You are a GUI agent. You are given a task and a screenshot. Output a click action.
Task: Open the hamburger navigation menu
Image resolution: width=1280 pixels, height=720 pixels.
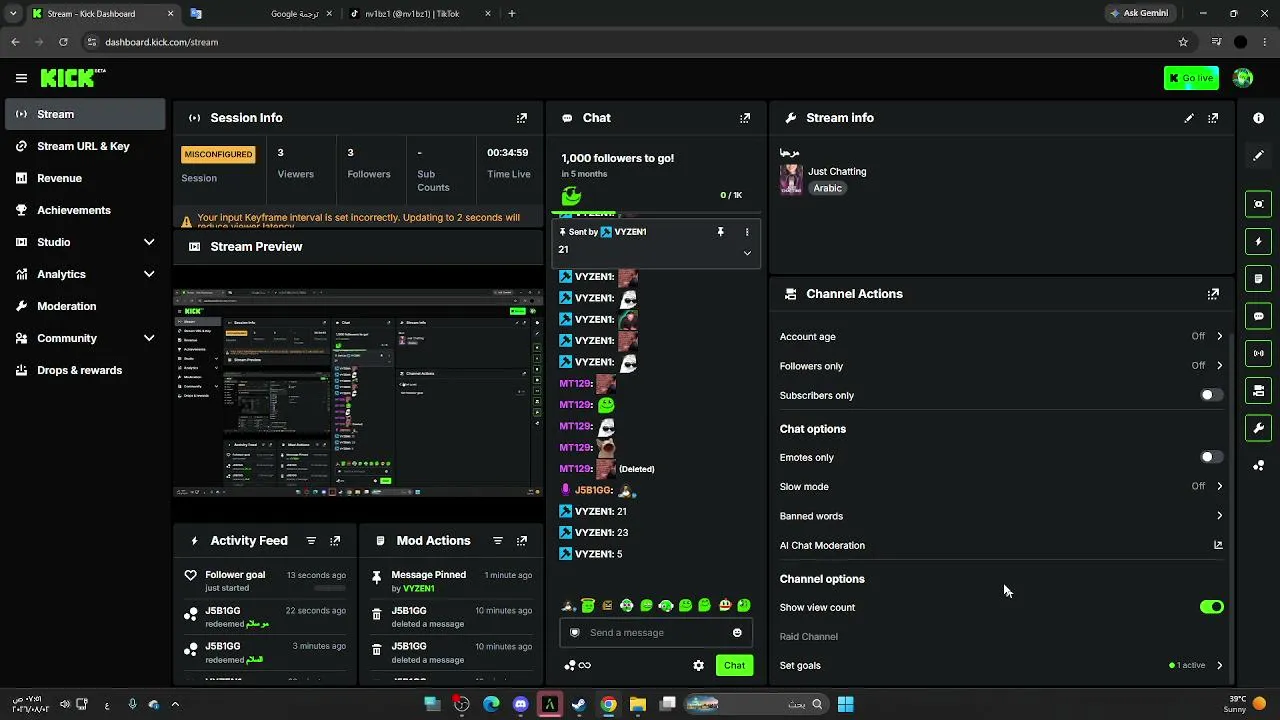click(21, 78)
